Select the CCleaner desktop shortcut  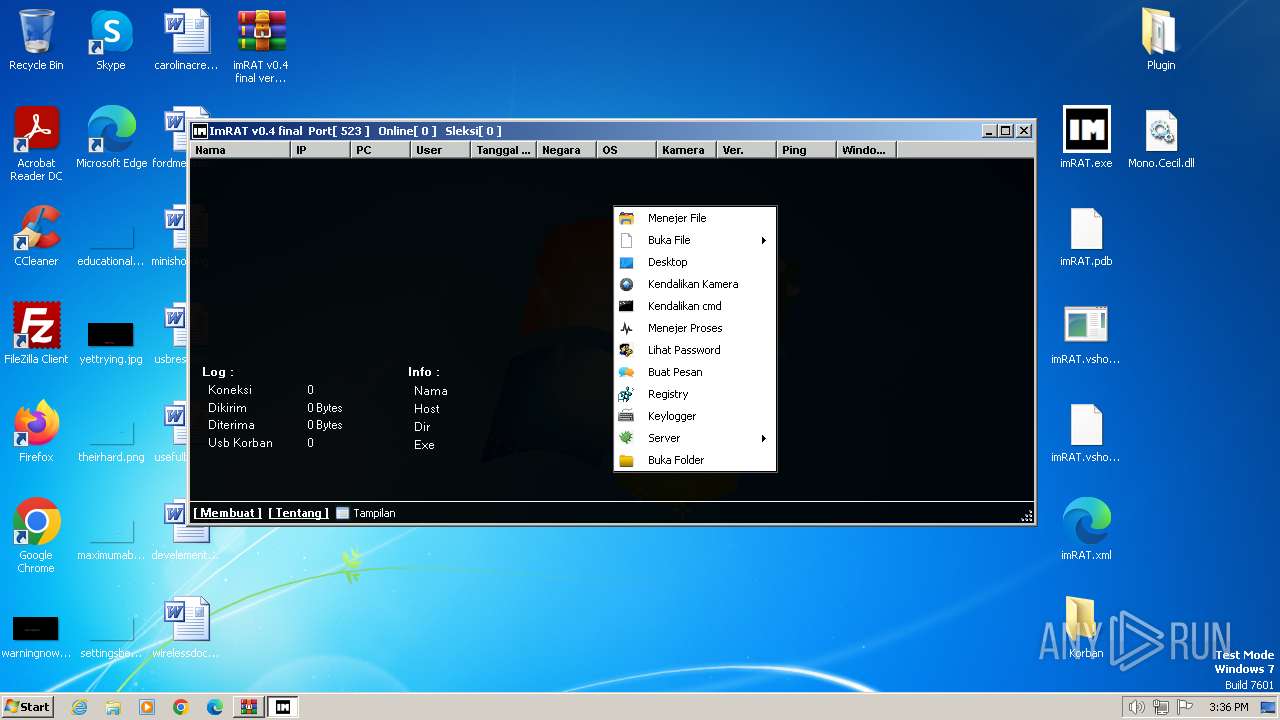36,236
